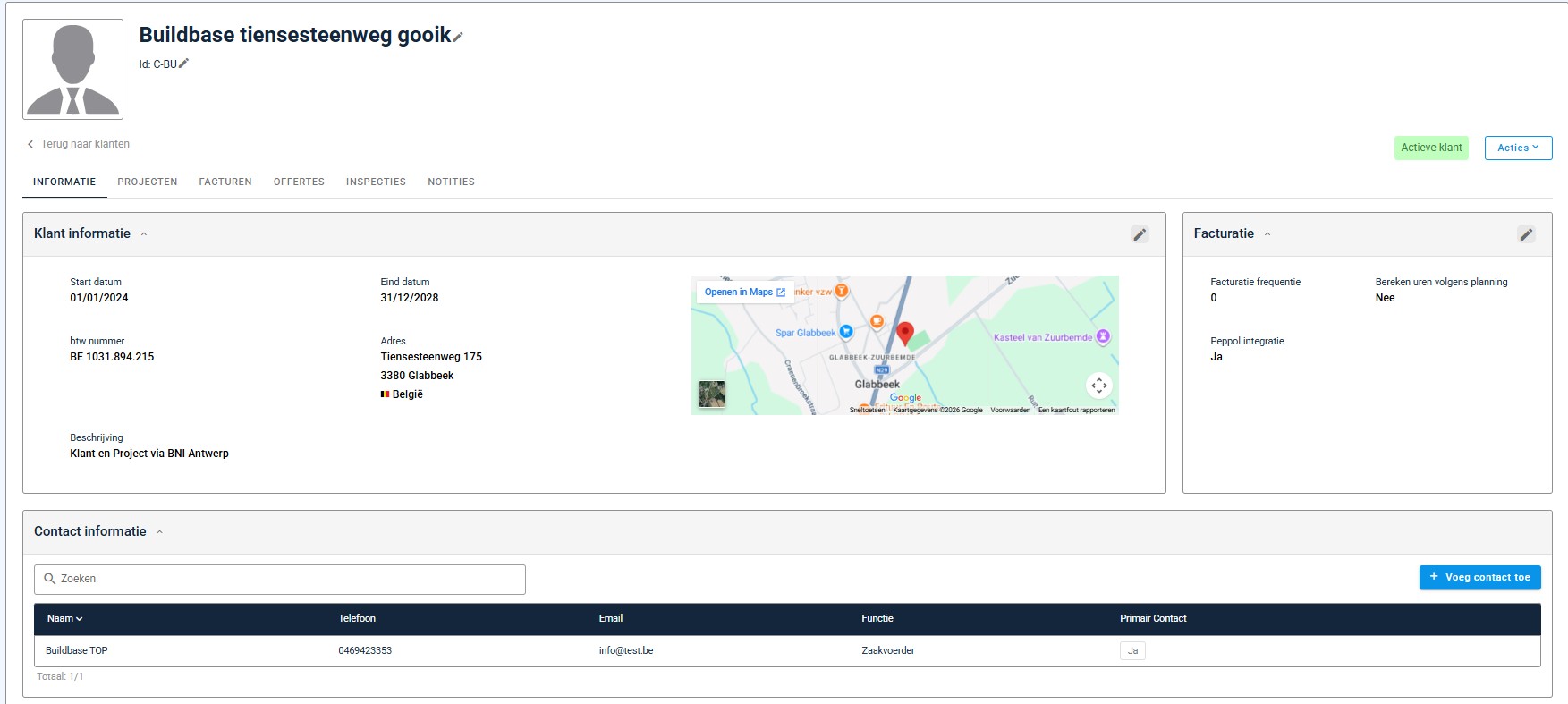1568x704 pixels.
Task: Edit Klant informatie with pencil button
Action: pyautogui.click(x=1140, y=234)
